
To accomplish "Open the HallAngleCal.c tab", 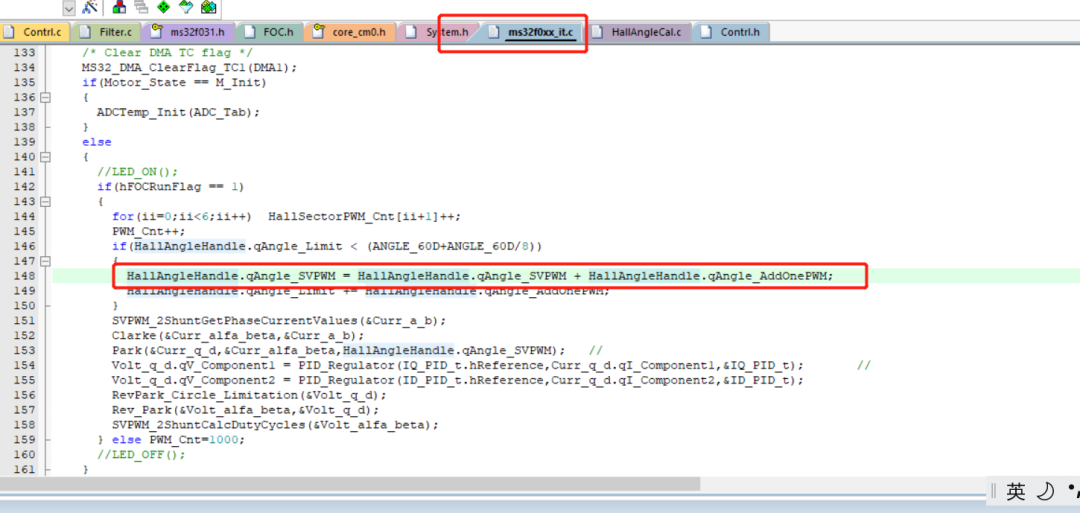I will 638,32.
